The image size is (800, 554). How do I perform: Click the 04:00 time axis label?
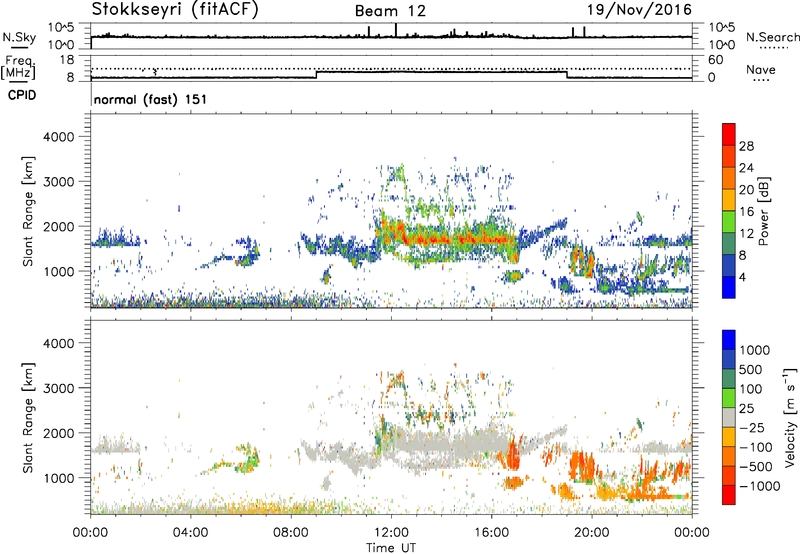point(190,533)
